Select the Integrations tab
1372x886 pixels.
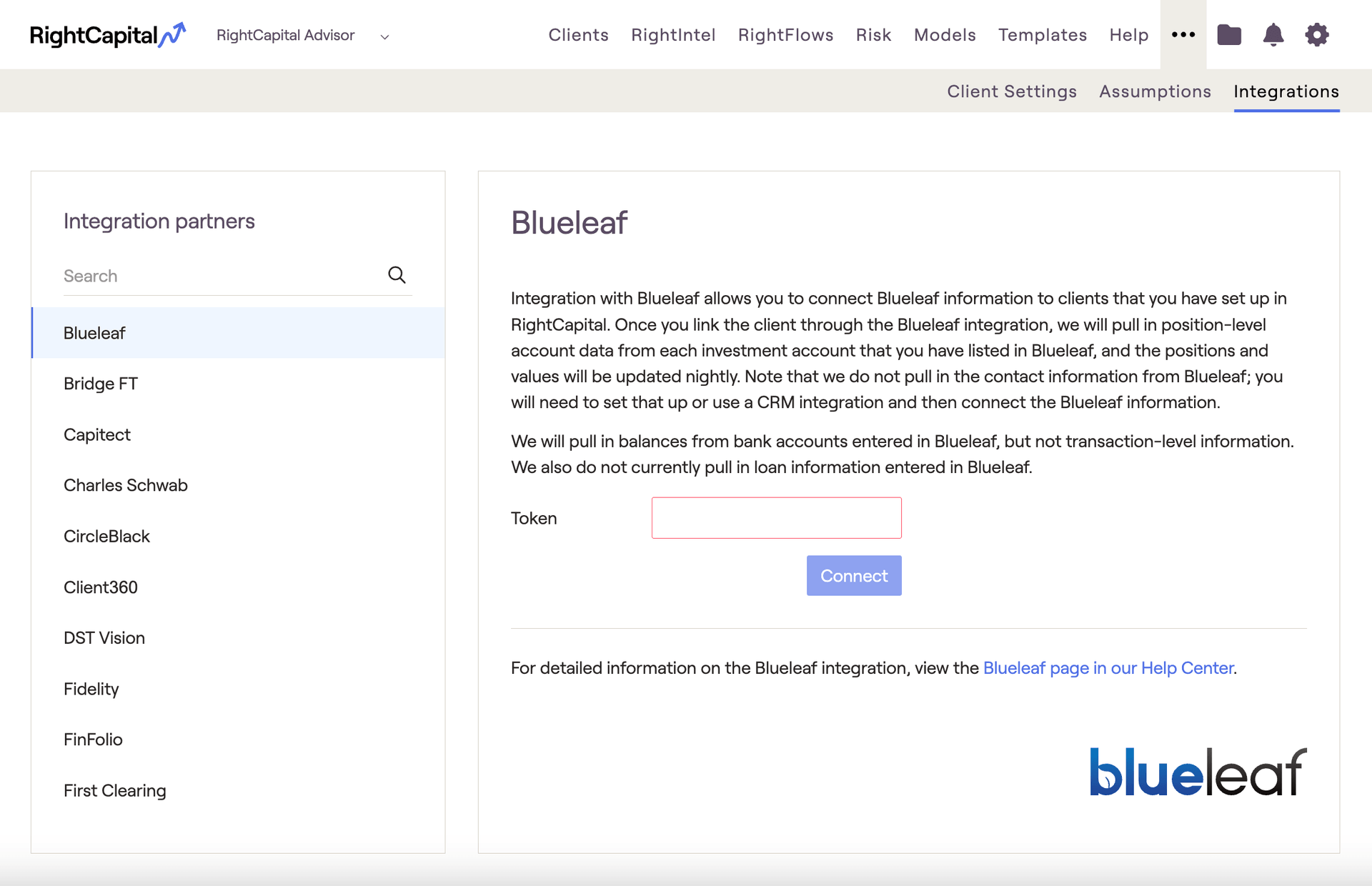tap(1286, 91)
